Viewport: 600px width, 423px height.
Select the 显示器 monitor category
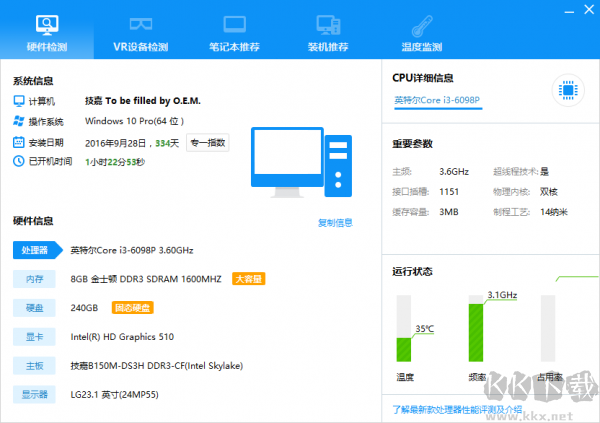coord(34,394)
